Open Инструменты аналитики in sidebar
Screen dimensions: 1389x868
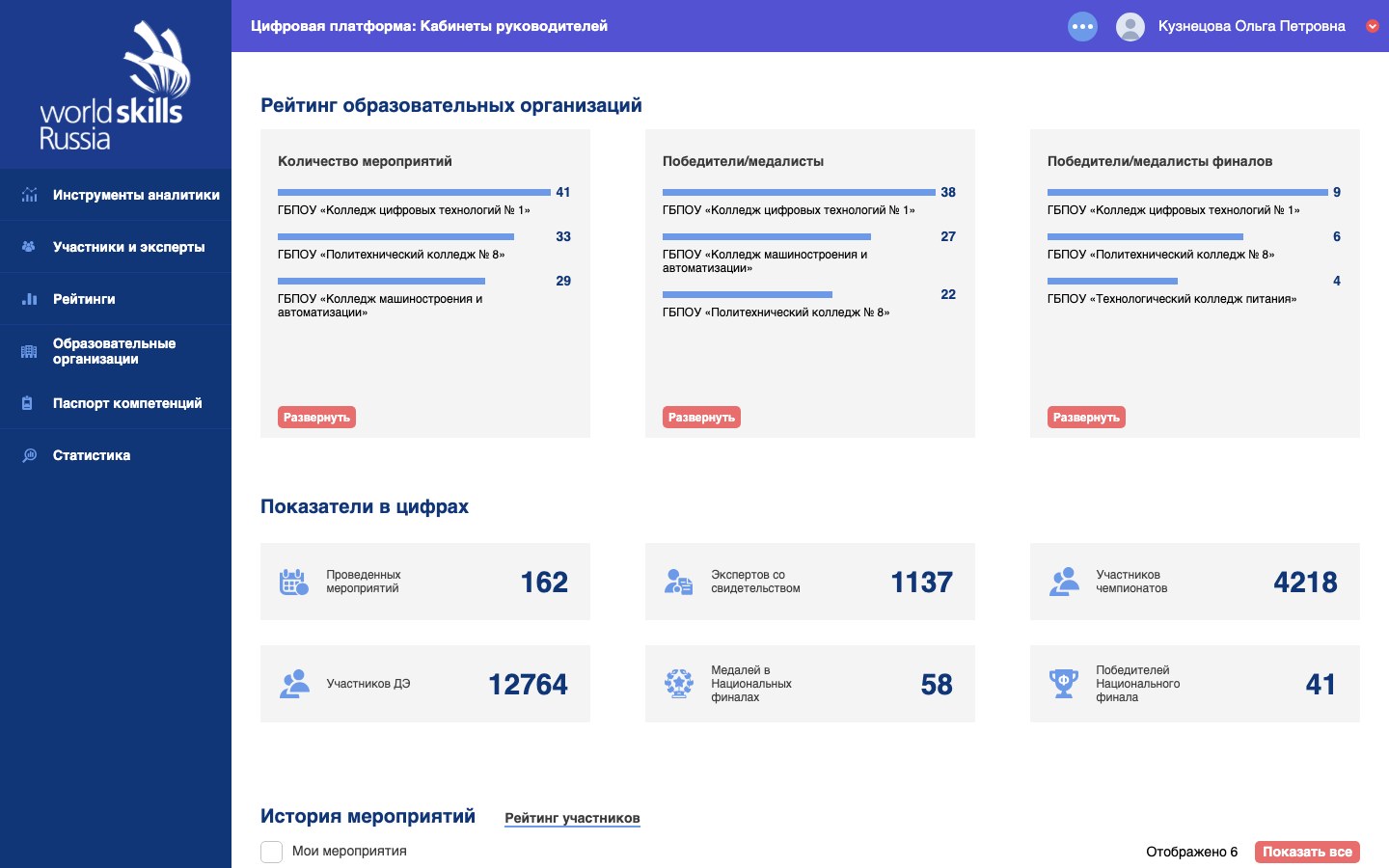tap(116, 195)
